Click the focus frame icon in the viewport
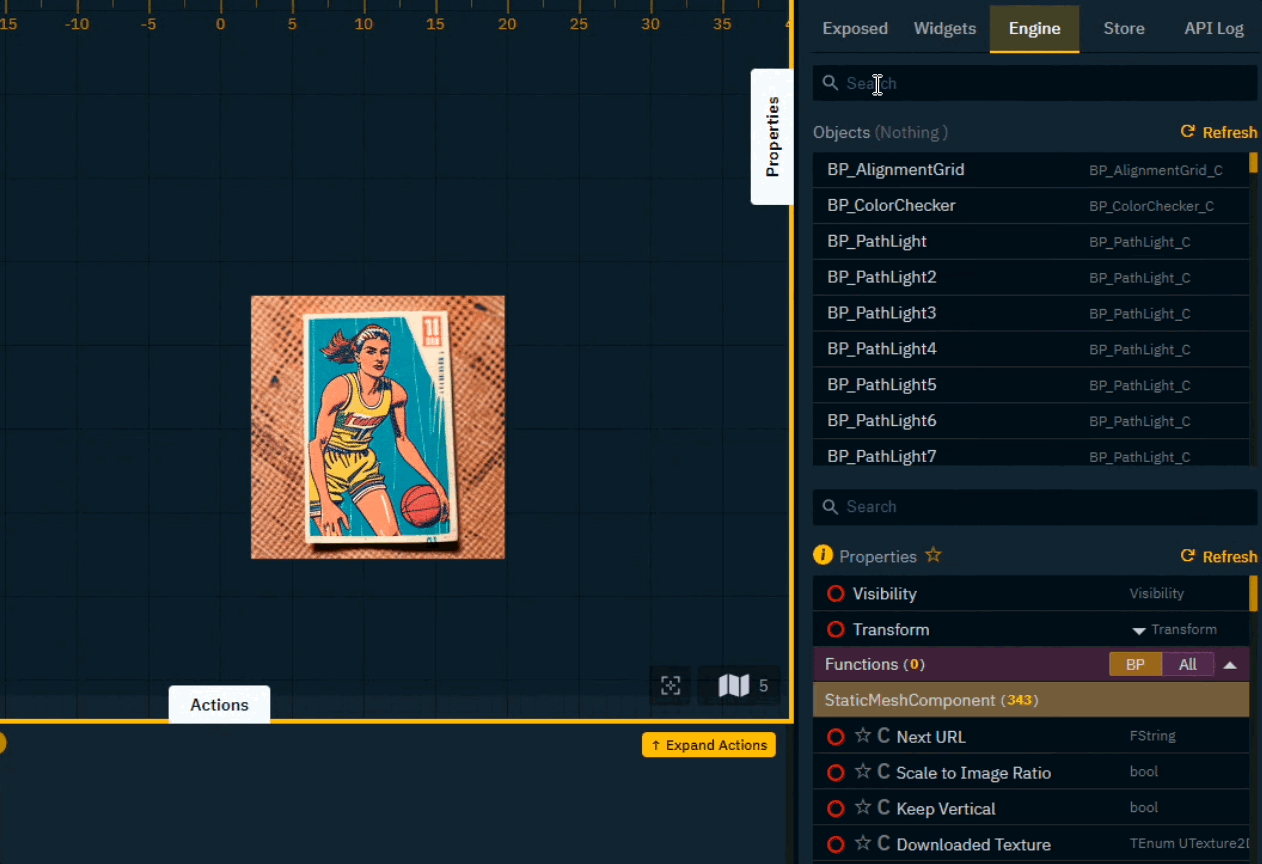1262x864 pixels. tap(671, 685)
